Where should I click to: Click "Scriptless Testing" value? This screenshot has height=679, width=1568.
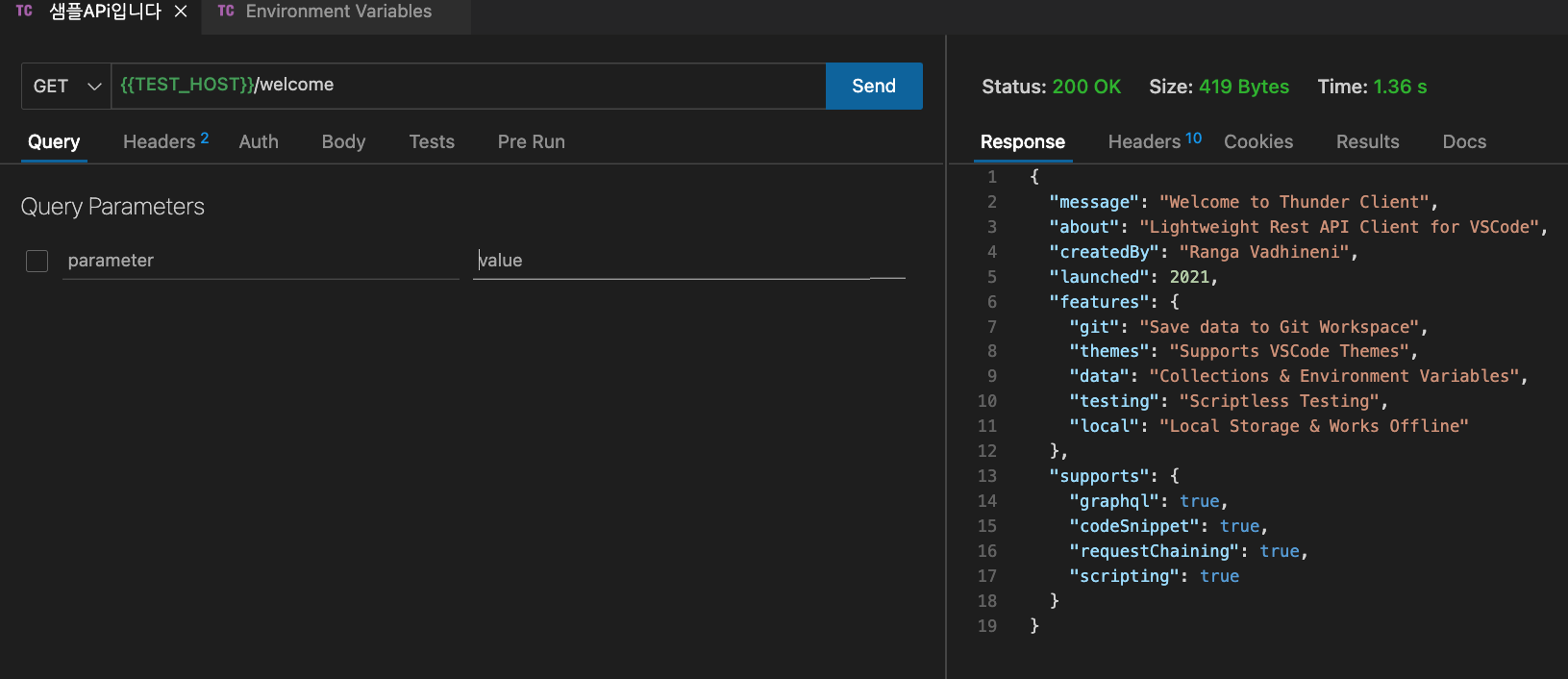tap(1279, 401)
